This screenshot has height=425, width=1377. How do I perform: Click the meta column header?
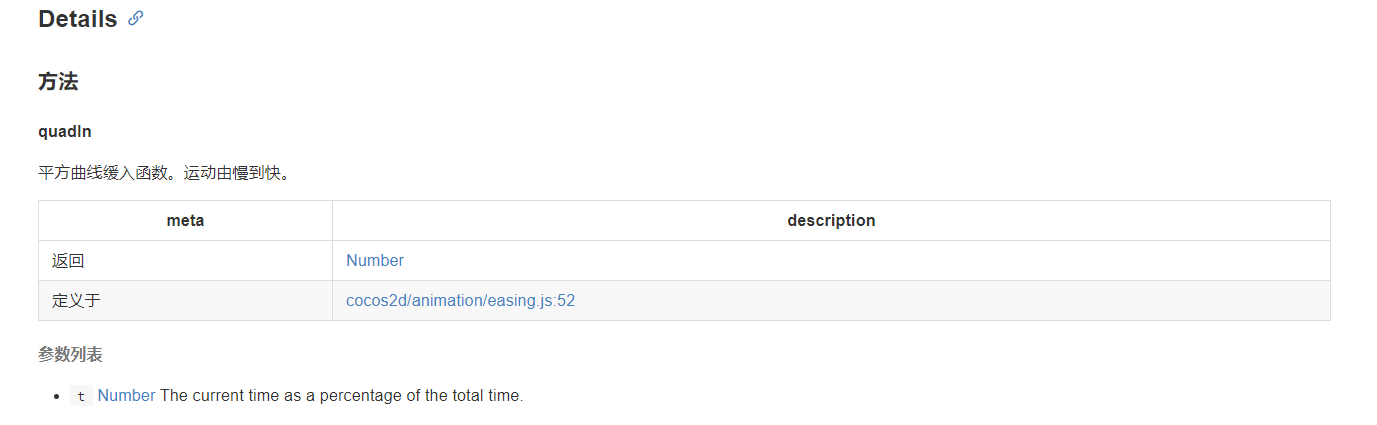tap(185, 220)
